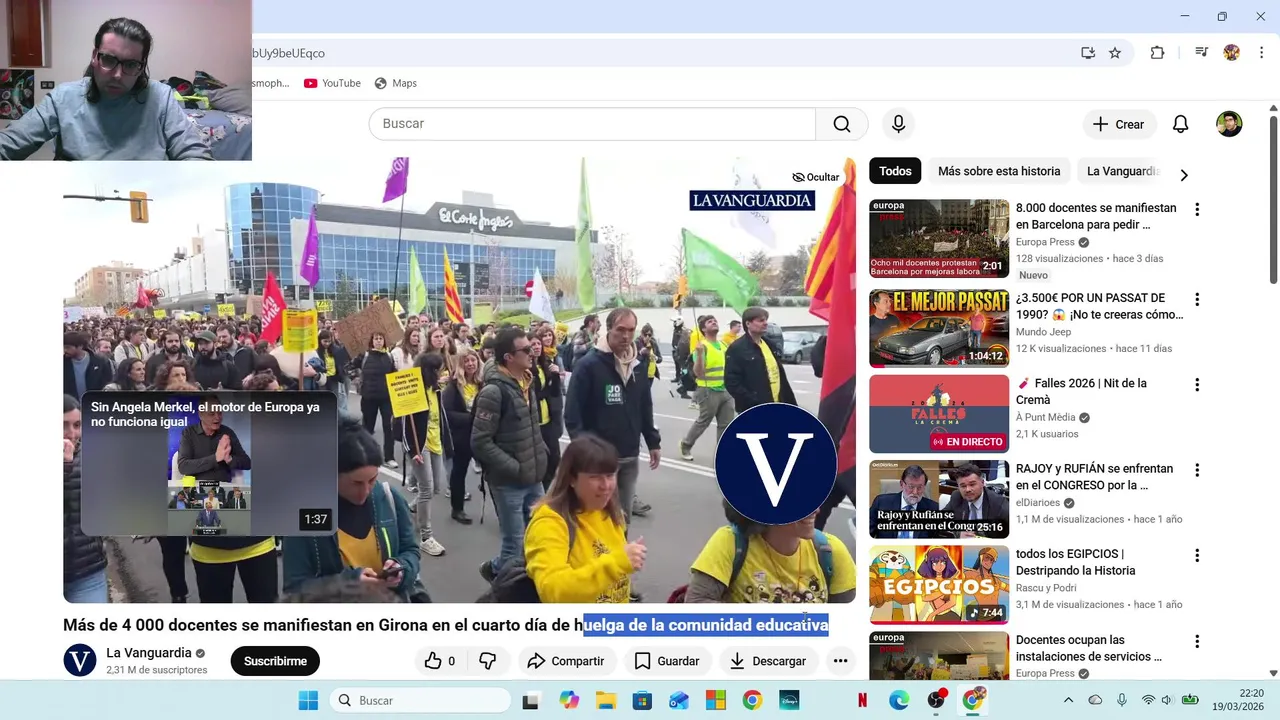Open options for todos los Egipcios video
This screenshot has height=720, width=1280.
(1197, 555)
